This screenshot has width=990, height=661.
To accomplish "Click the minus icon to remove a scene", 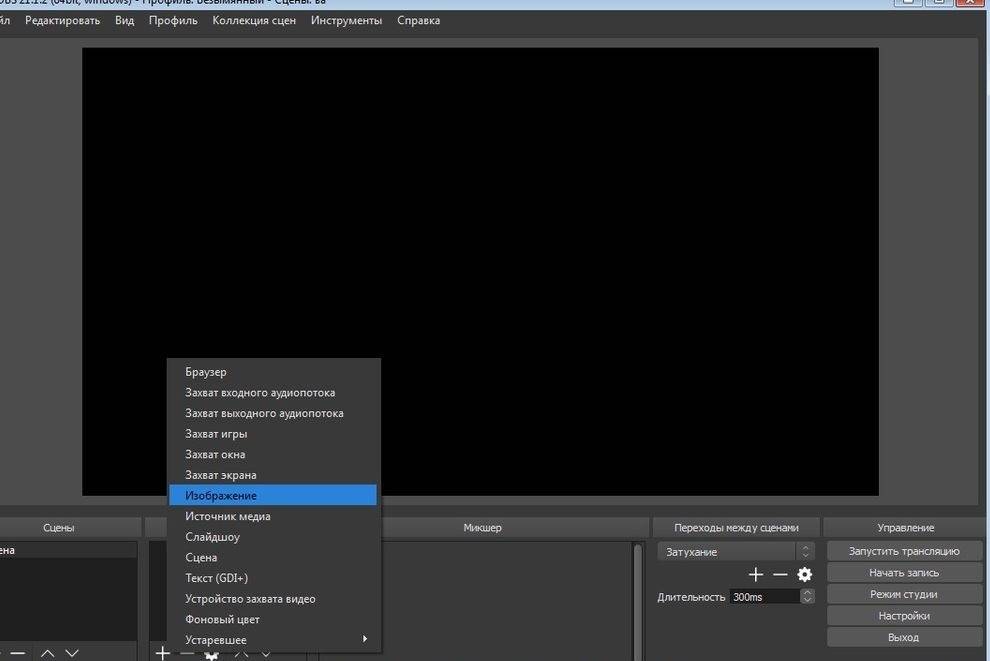I will click(17, 653).
